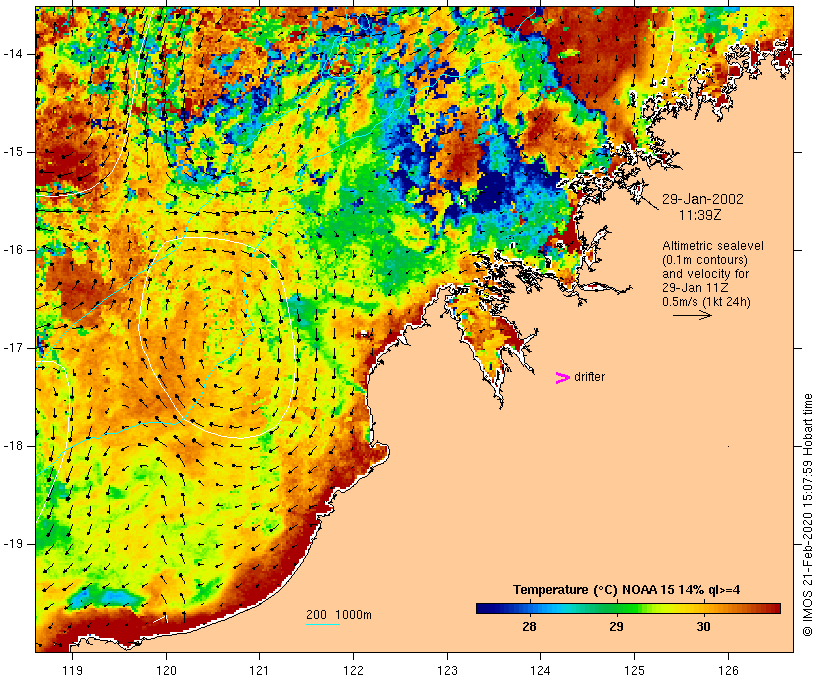Click the '11:39Z' time label

700,215
